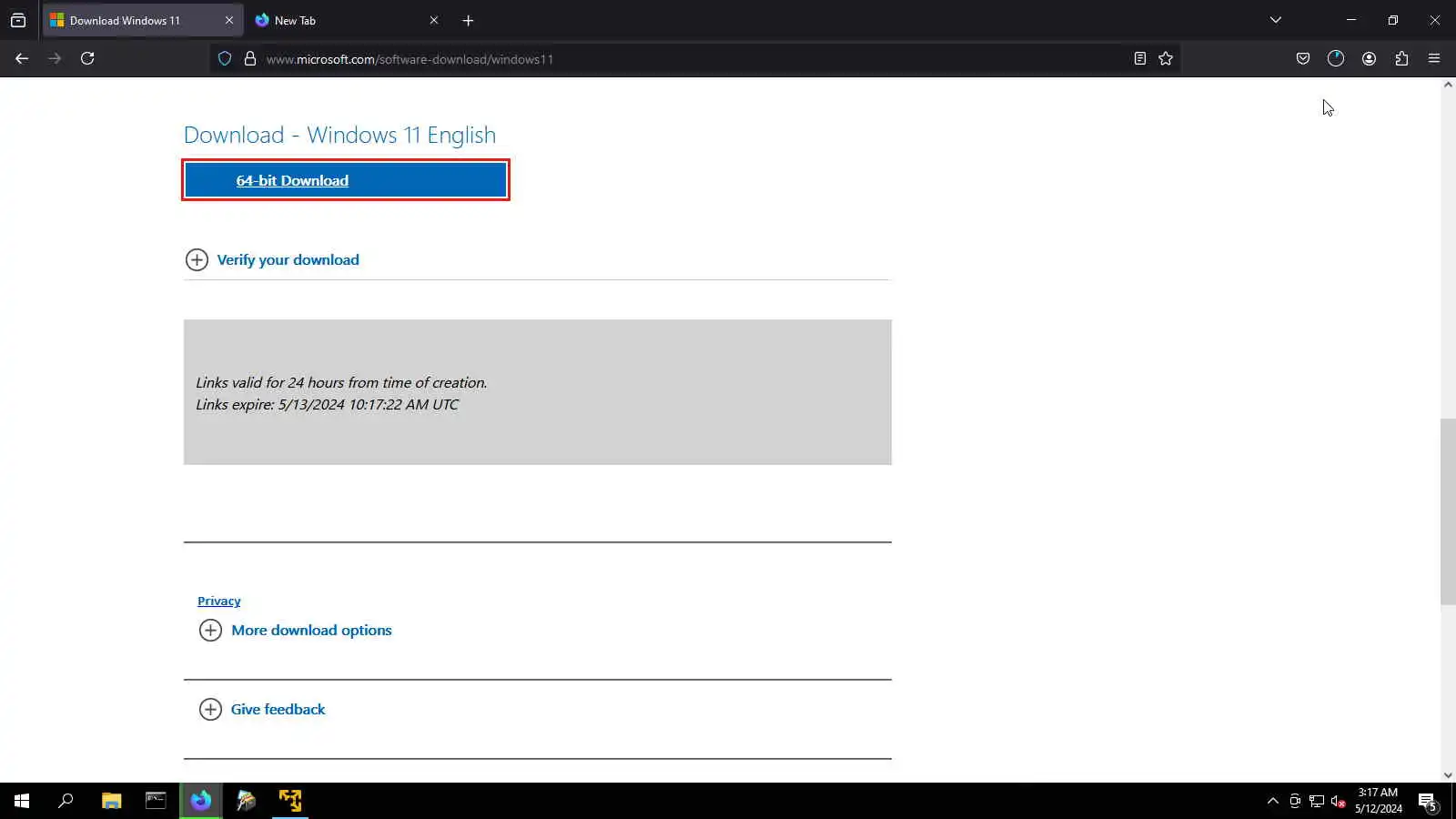Open the terminal app on the taskbar
The height and width of the screenshot is (819, 1456).
click(156, 801)
